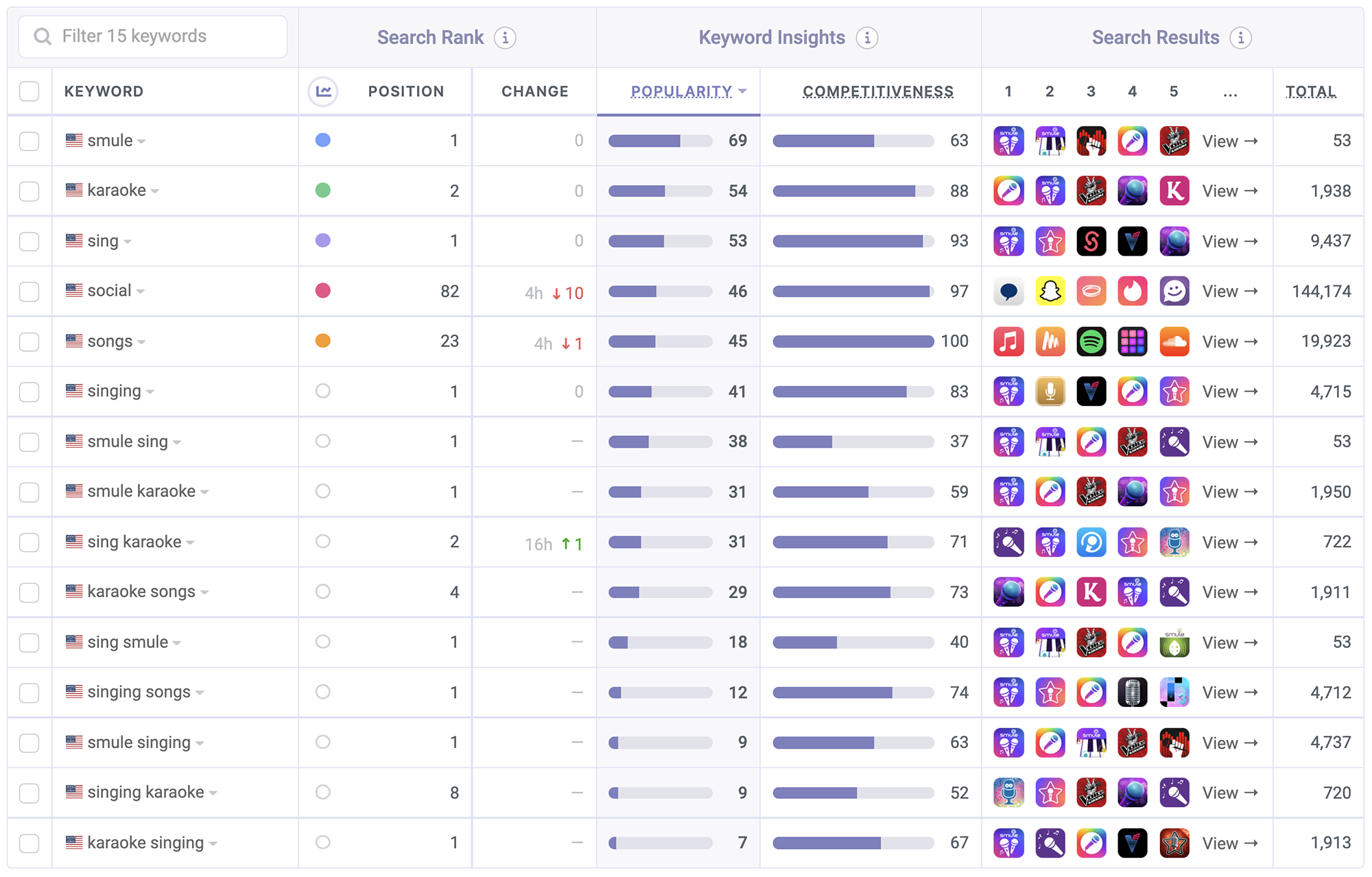The width and height of the screenshot is (1372, 877).
Task: Open pink K app icon in karaoke row
Action: (x=1174, y=191)
